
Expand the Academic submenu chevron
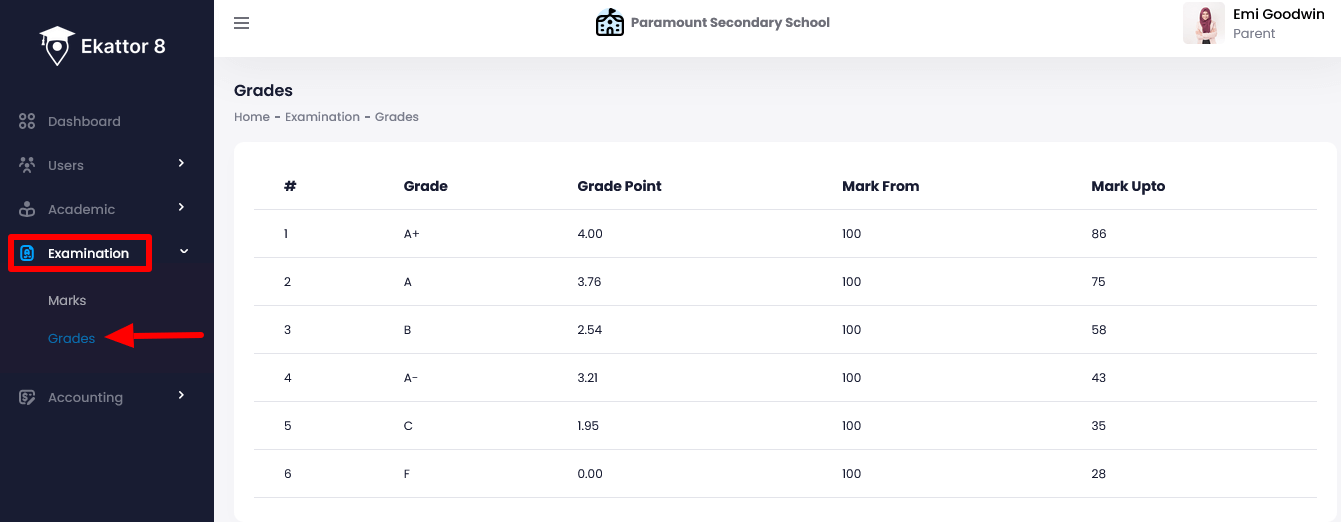click(x=181, y=207)
